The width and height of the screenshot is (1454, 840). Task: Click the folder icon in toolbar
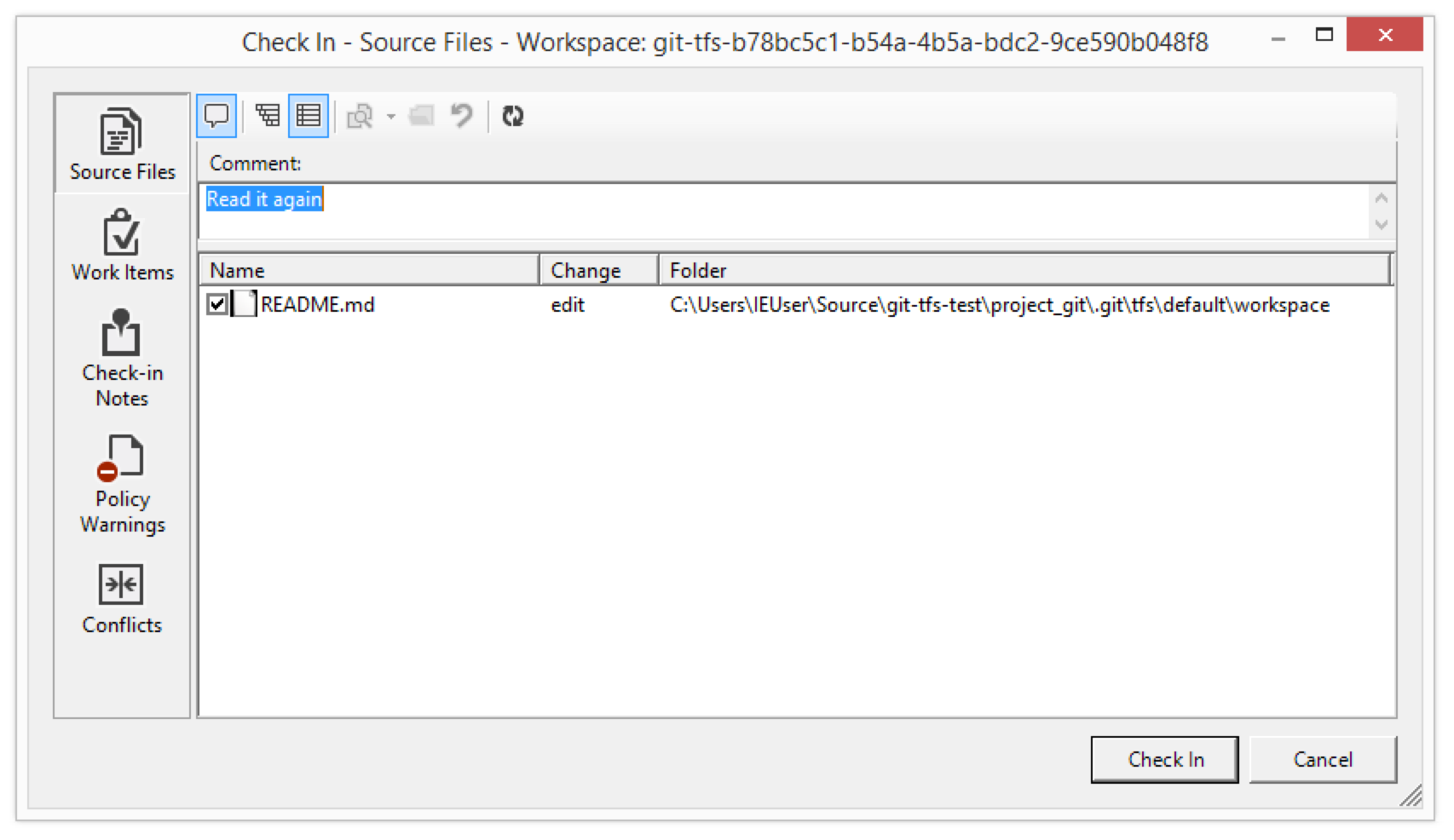(422, 116)
